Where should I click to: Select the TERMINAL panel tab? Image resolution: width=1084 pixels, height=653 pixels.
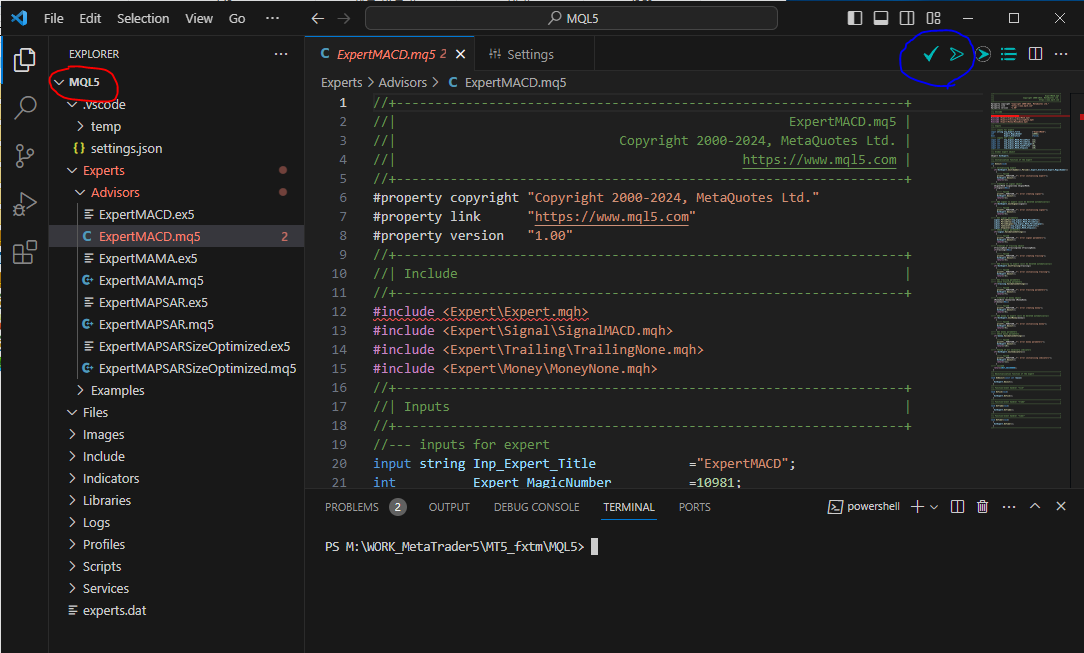[x=628, y=507]
